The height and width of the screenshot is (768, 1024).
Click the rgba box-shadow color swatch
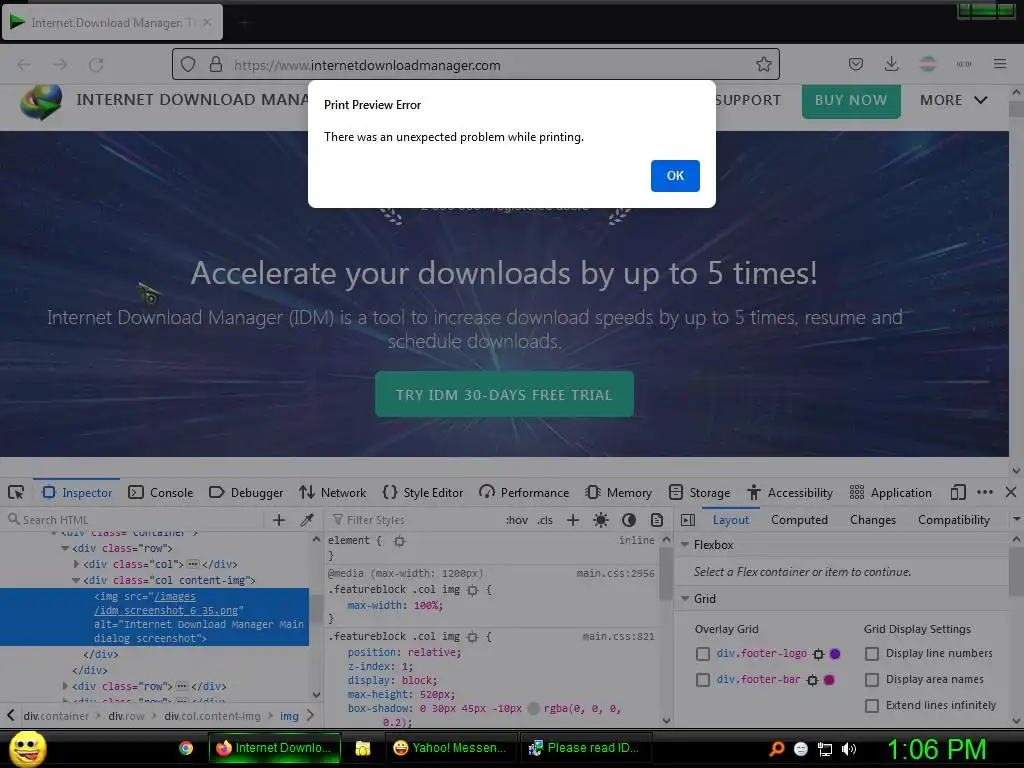[534, 709]
